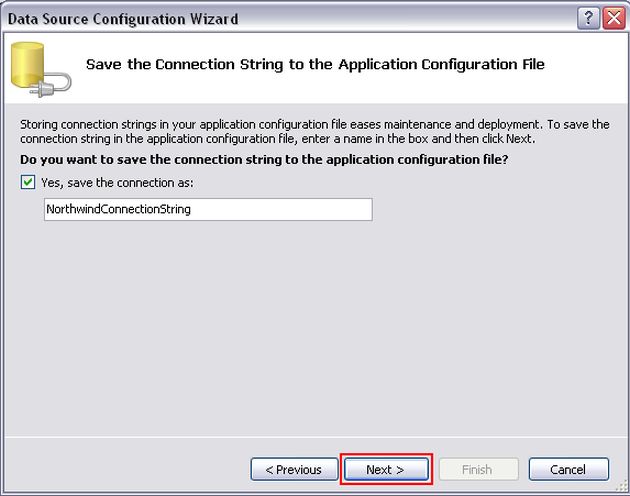The image size is (630, 496).
Task: Cancel the Data Source Configuration Wizard
Action: click(x=568, y=469)
